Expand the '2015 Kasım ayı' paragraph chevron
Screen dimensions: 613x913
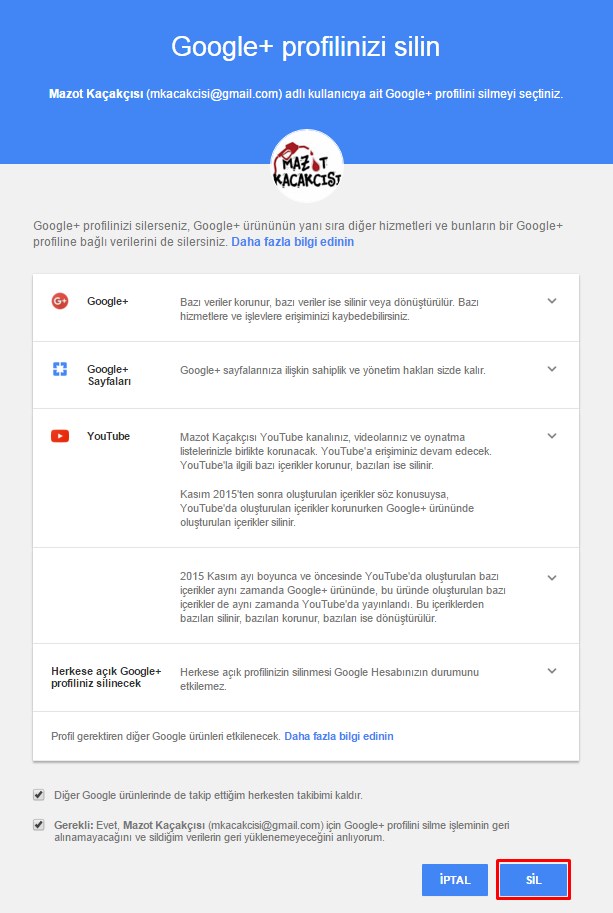(x=552, y=578)
